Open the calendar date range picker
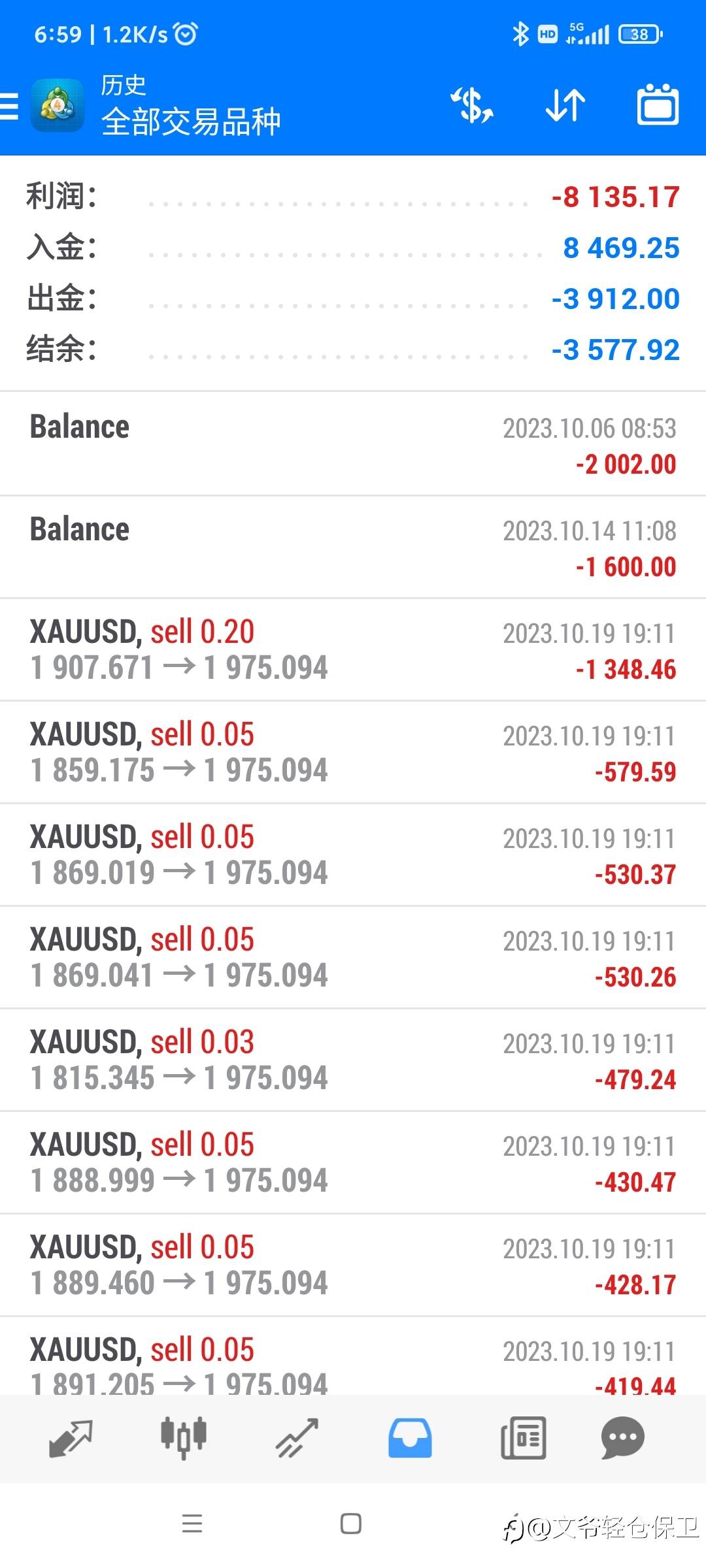The image size is (706, 1568). [x=658, y=106]
